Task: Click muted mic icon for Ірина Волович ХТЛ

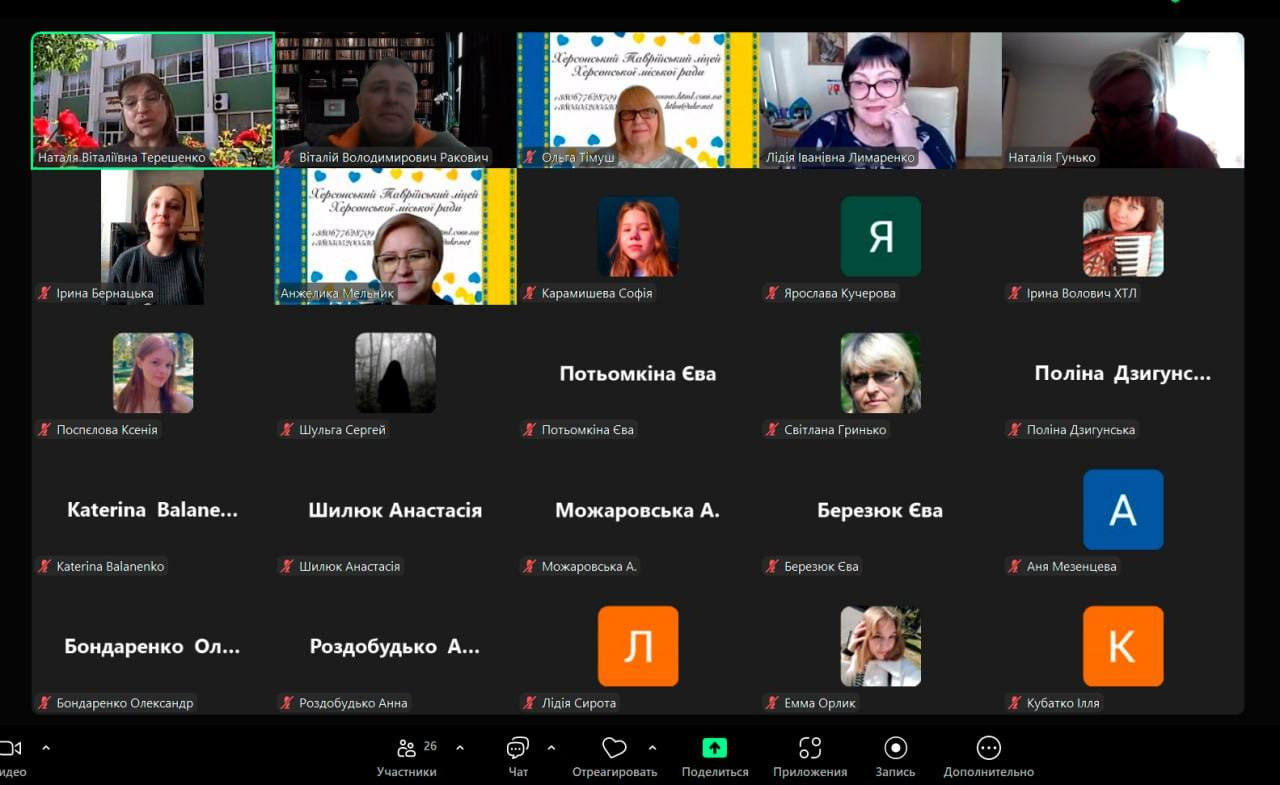Action: 1015,293
